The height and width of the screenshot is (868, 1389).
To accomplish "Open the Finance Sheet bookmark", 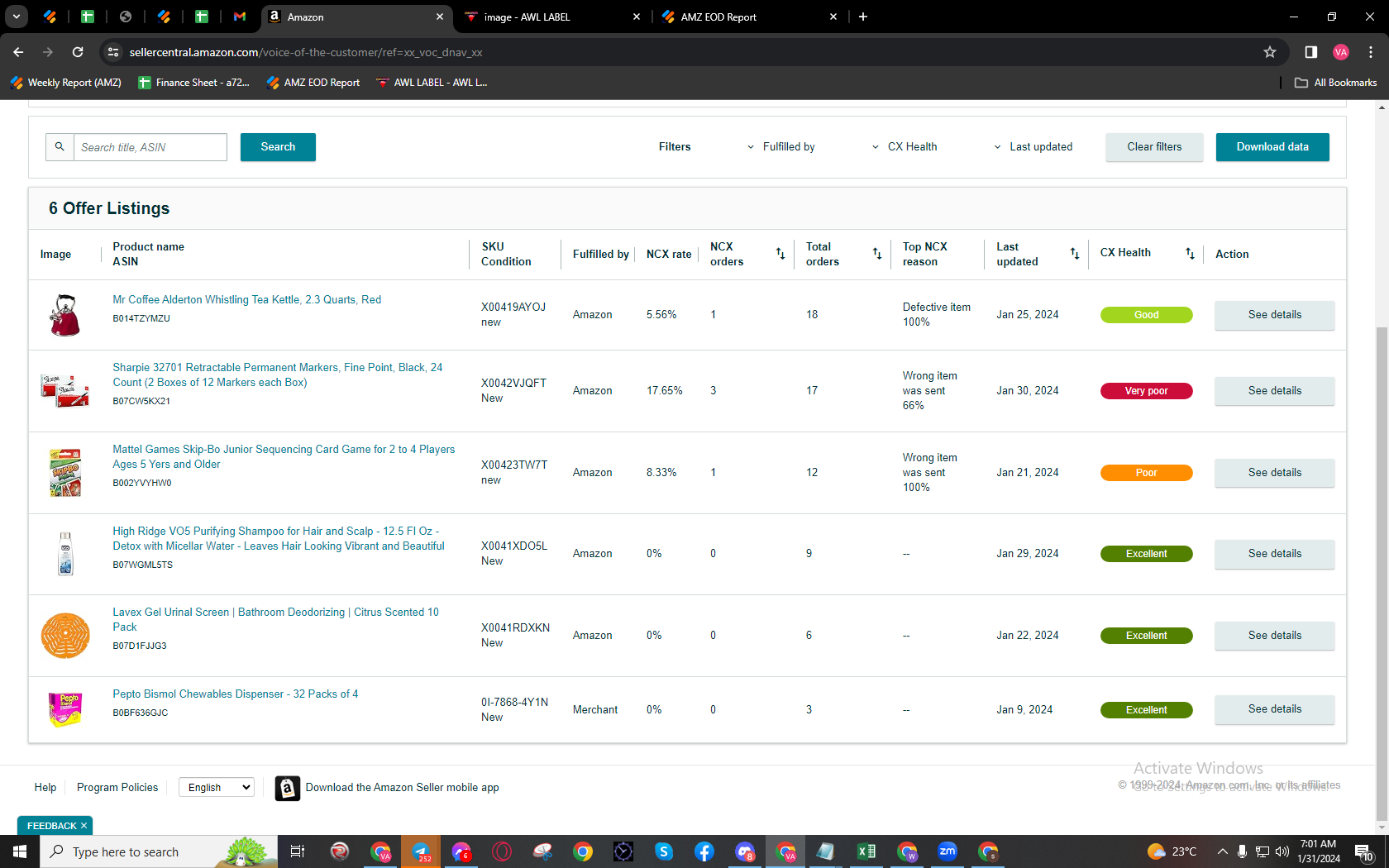I will [194, 83].
